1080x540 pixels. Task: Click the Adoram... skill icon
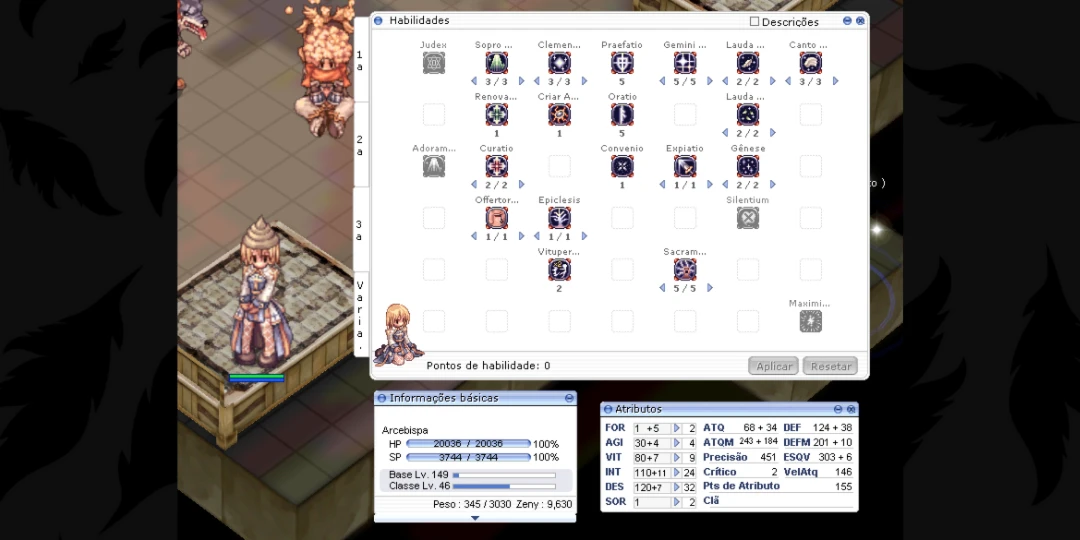tap(434, 167)
